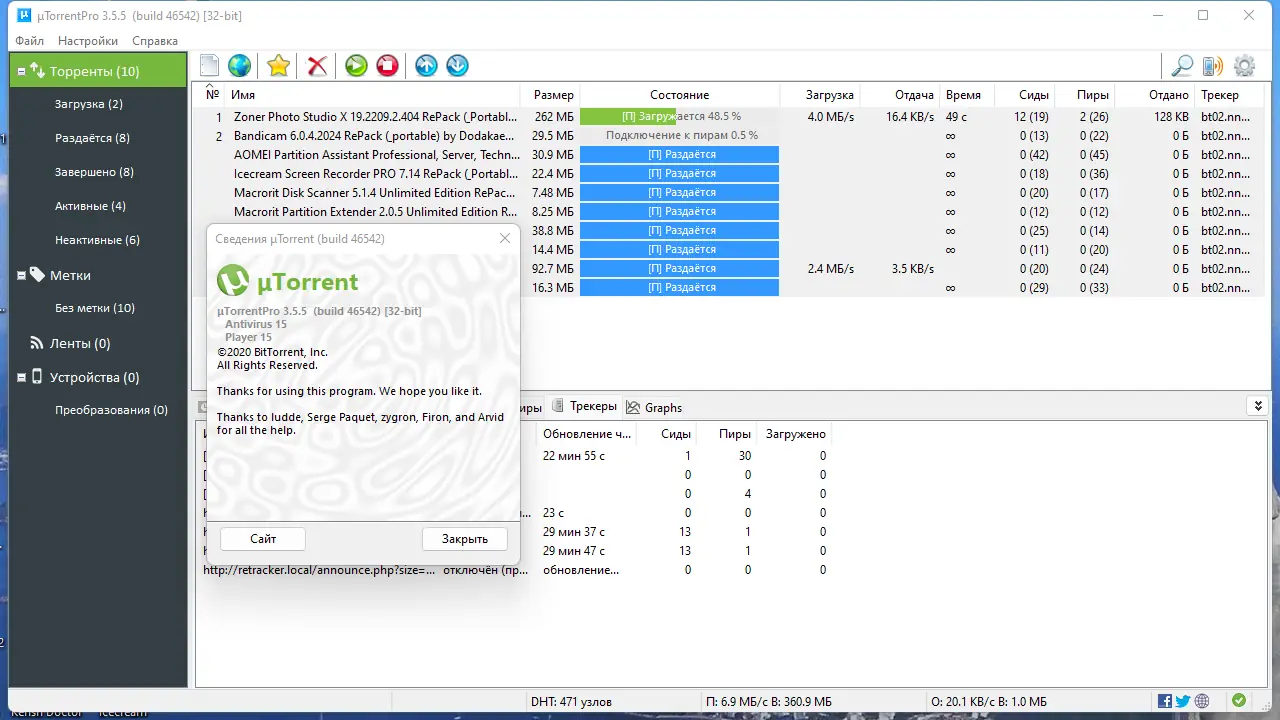Image resolution: width=1280 pixels, height=720 pixels.
Task: Click the Facebook icon in status bar
Action: pyautogui.click(x=1165, y=701)
